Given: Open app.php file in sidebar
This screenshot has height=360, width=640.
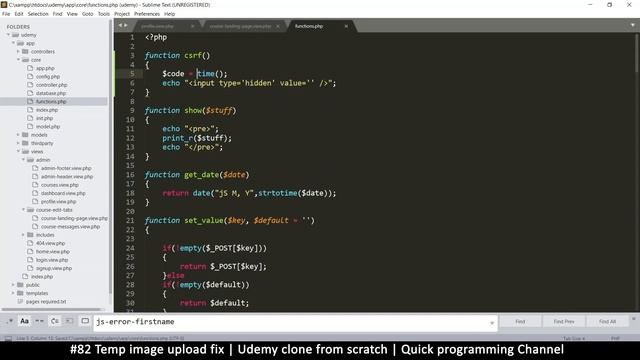Looking at the screenshot, I should [45, 68].
